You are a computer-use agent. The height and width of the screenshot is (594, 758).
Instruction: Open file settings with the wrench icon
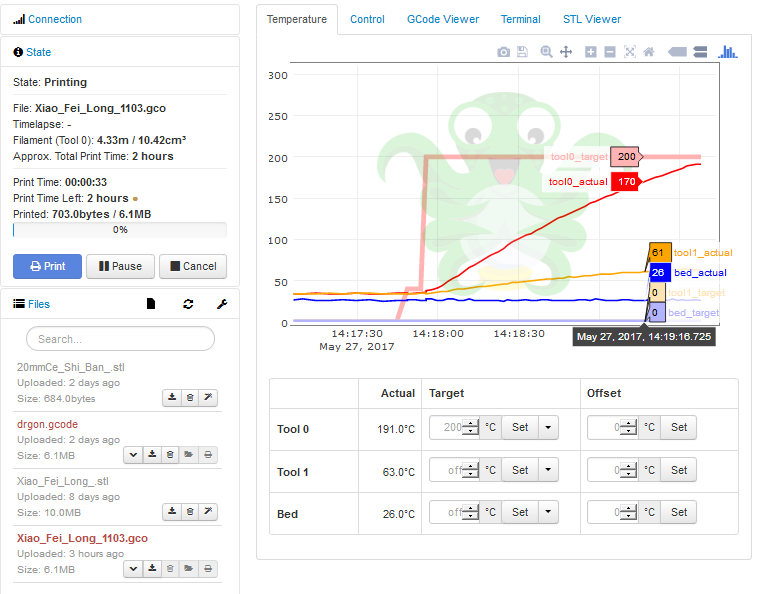pos(222,304)
